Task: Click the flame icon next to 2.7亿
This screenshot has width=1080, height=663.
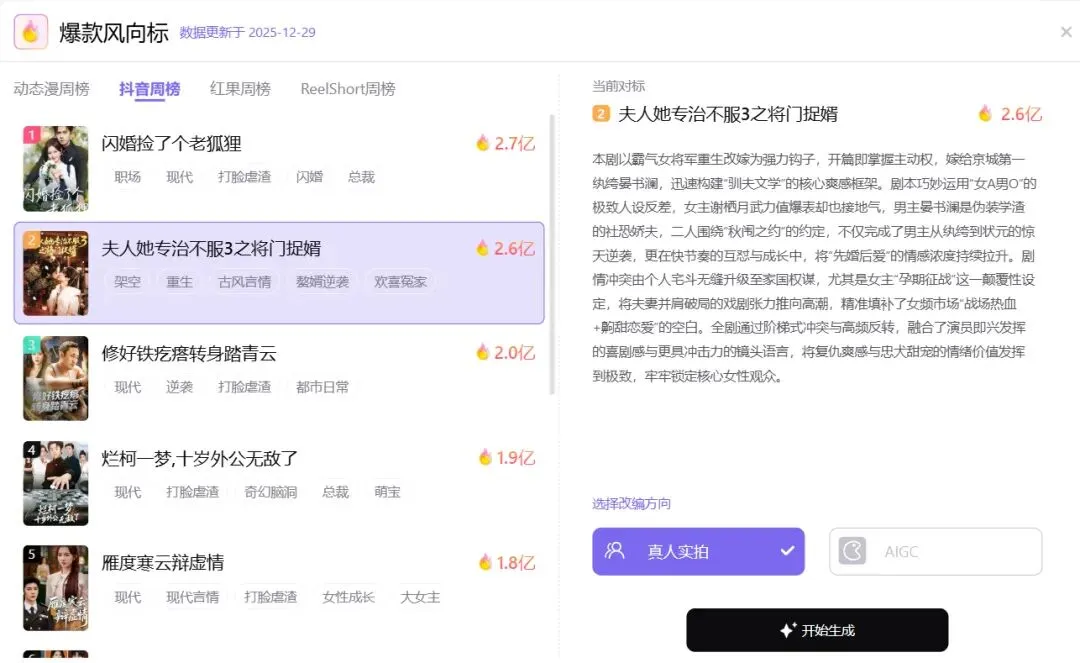Action: [x=482, y=143]
